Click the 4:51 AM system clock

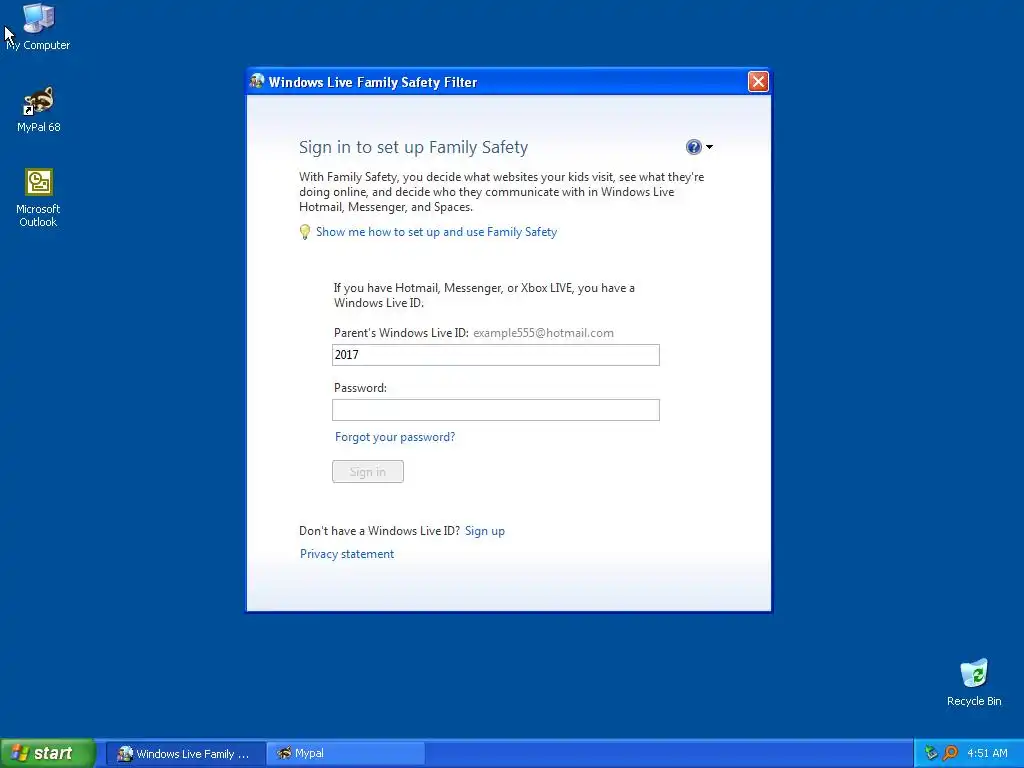pos(987,754)
